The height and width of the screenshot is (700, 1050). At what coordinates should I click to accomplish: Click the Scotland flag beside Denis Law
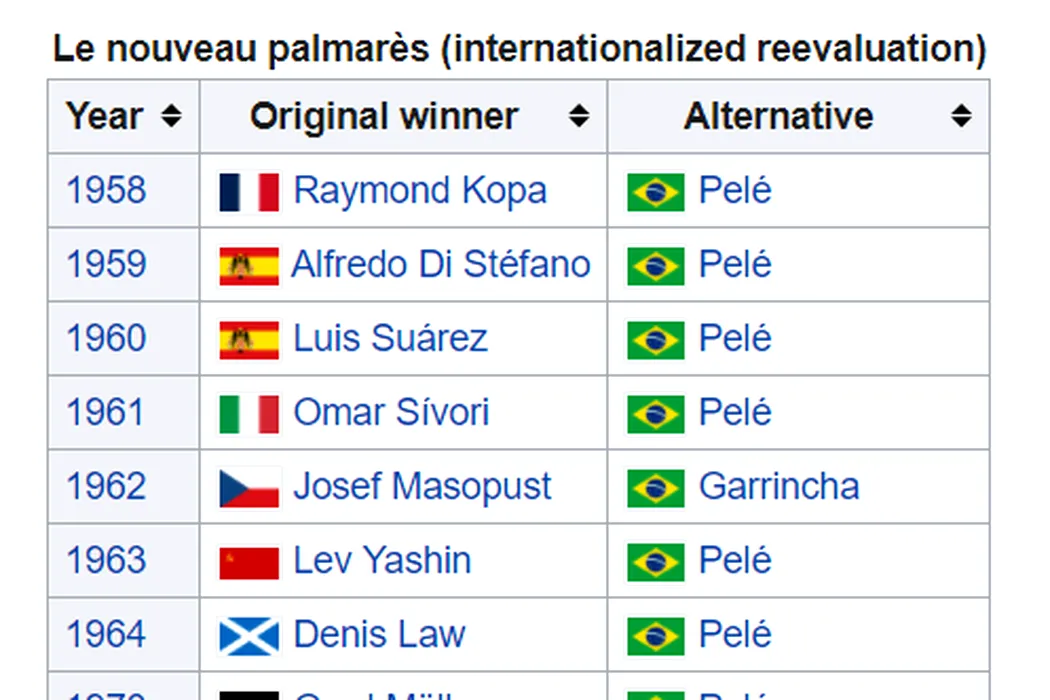pyautogui.click(x=249, y=636)
